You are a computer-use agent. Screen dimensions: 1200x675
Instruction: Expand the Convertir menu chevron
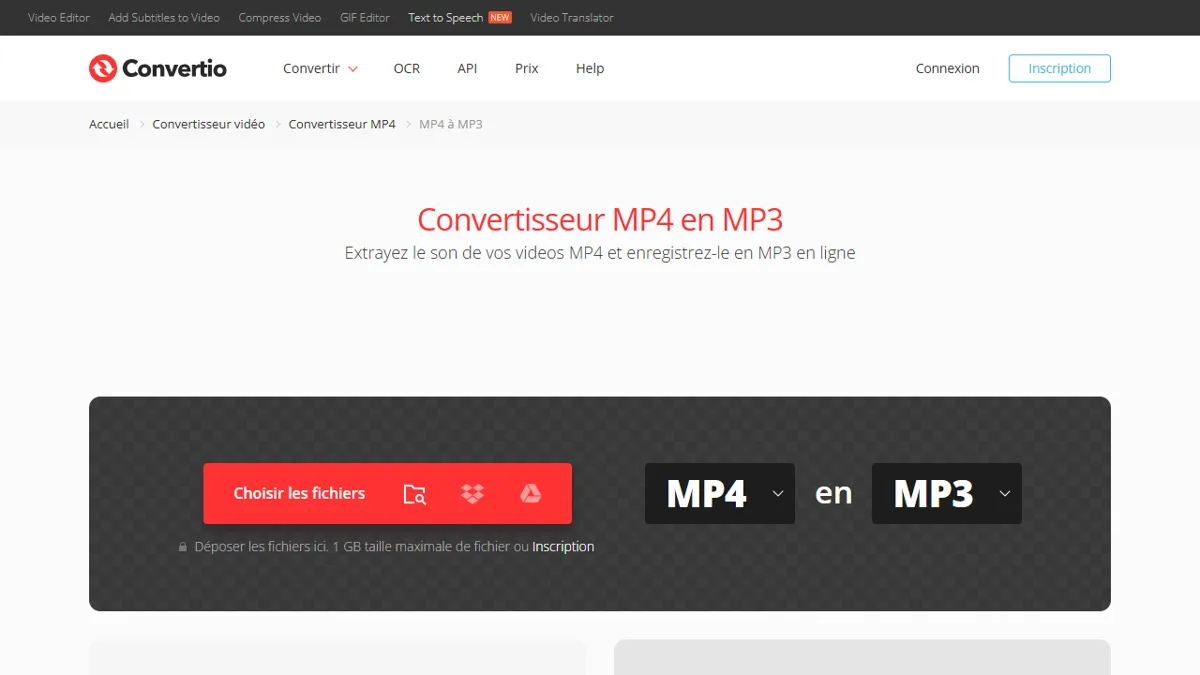pos(352,69)
